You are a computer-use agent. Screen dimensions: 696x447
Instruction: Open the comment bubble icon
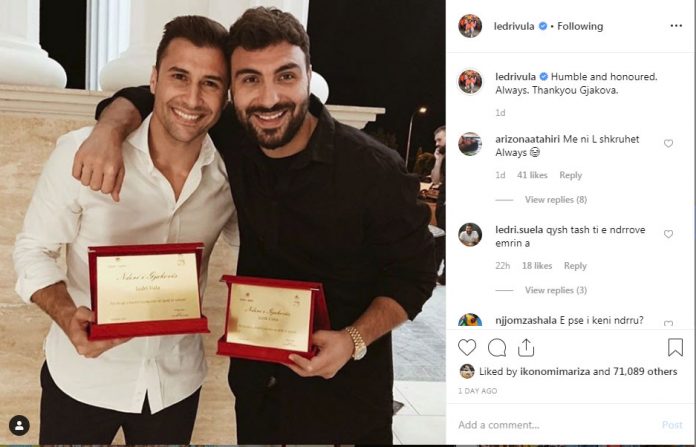point(497,348)
